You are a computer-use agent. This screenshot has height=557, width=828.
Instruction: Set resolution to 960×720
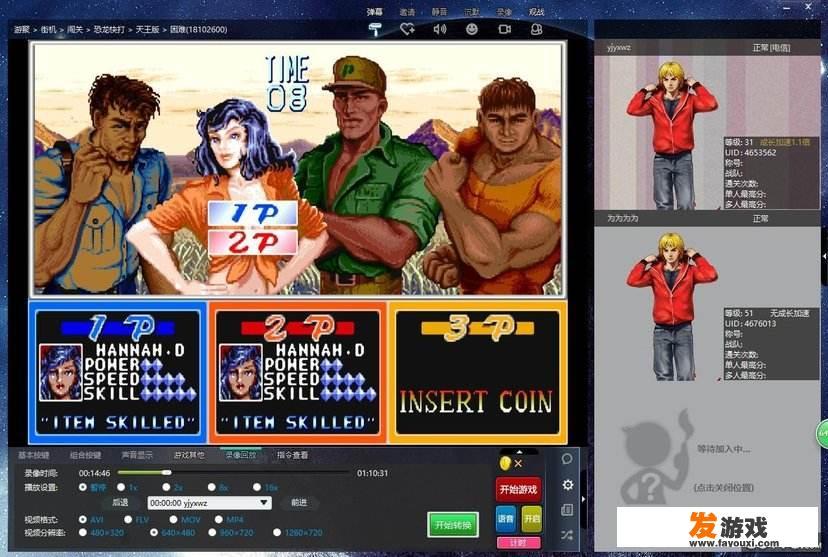coord(212,533)
